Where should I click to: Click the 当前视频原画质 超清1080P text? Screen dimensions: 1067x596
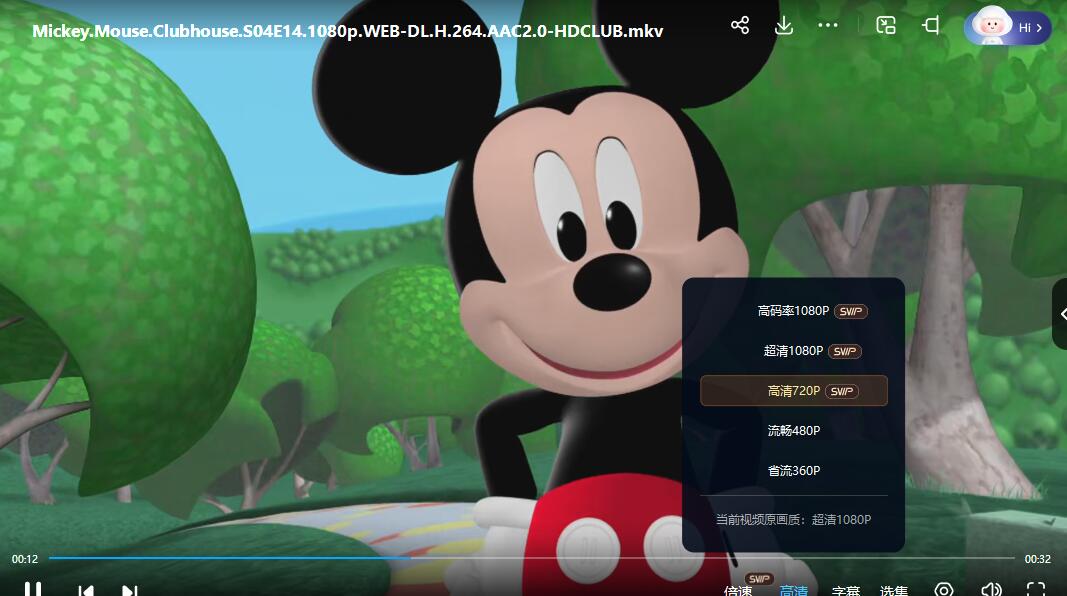793,520
